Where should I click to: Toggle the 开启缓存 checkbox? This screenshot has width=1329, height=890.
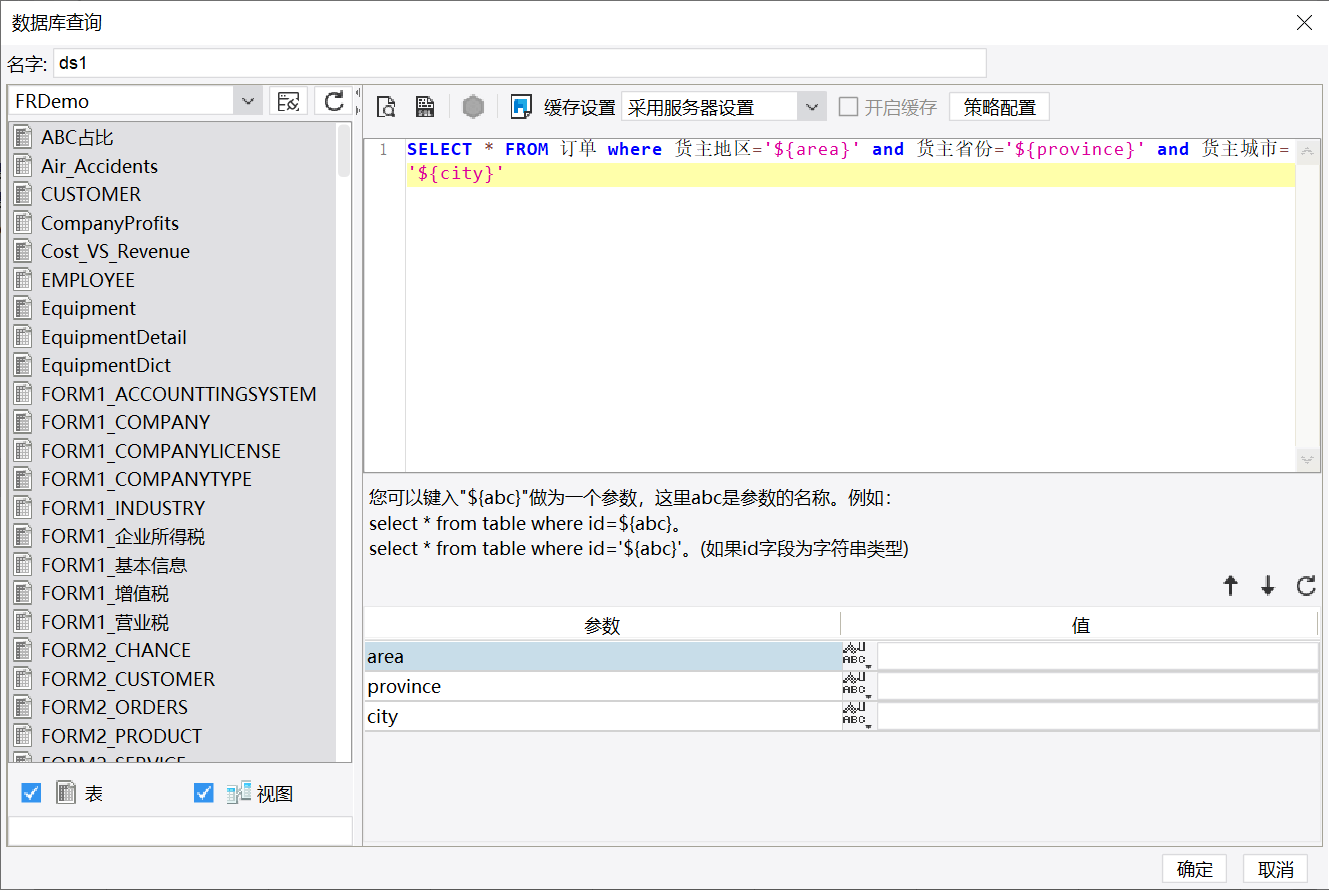pyautogui.click(x=849, y=107)
